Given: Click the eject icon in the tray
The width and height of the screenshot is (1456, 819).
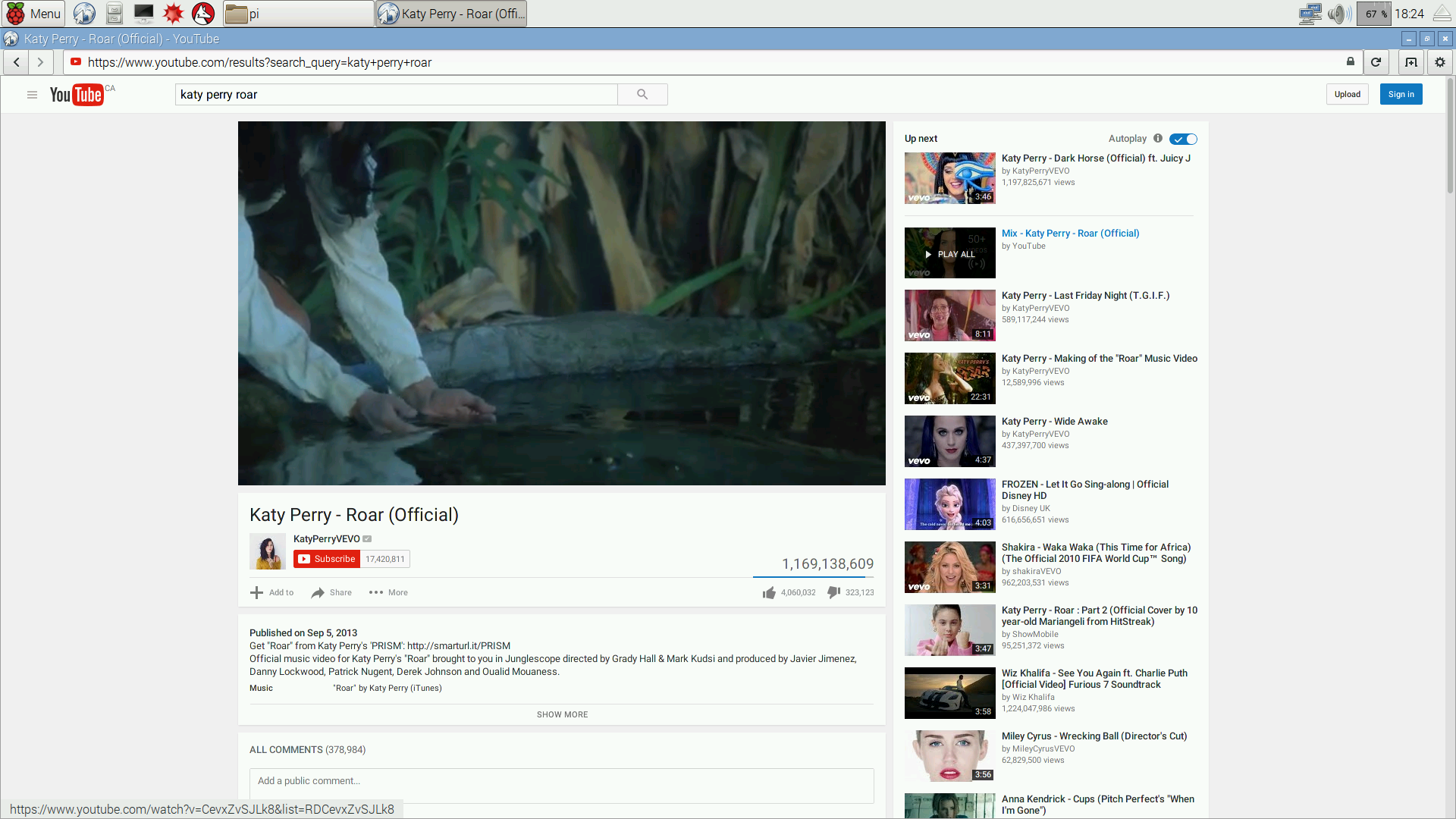Looking at the screenshot, I should coord(1442,14).
